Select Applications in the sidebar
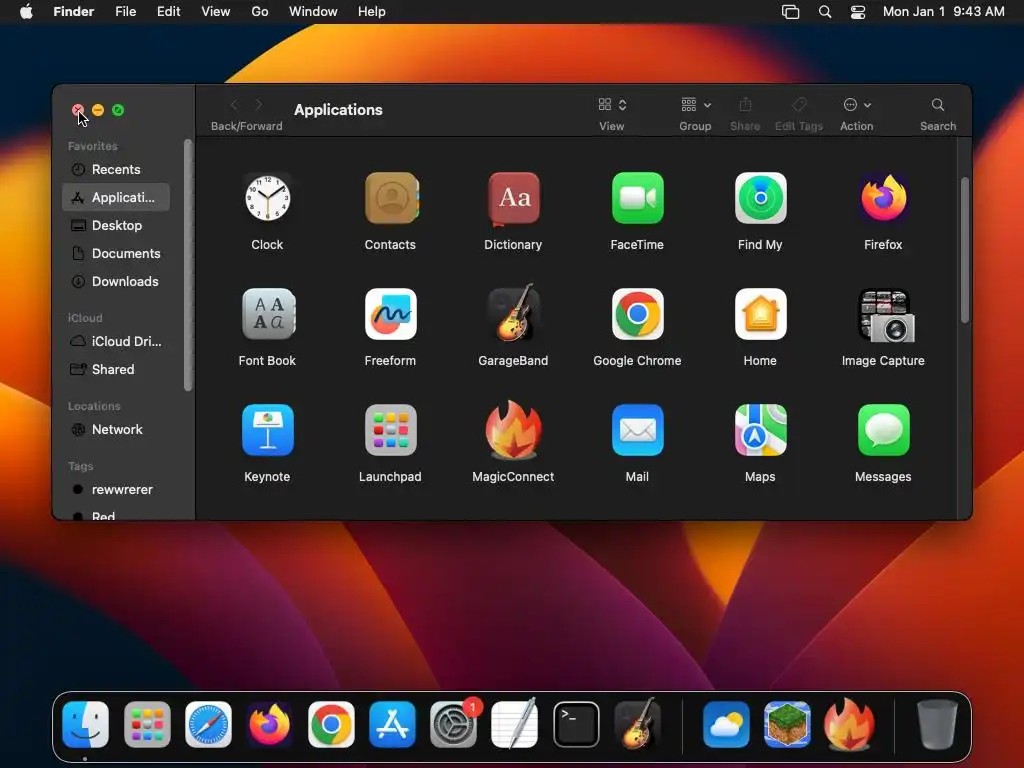 click(x=116, y=197)
